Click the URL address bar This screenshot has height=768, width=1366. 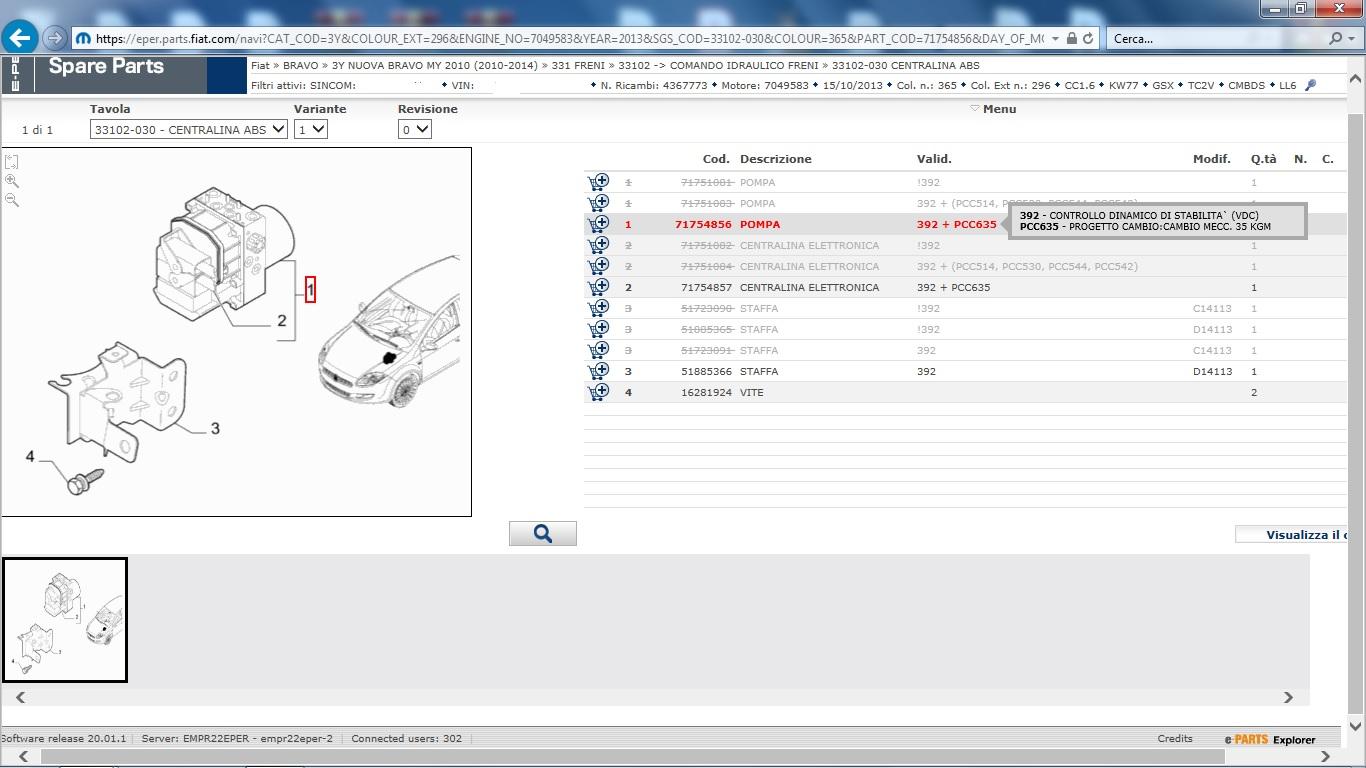coord(570,38)
